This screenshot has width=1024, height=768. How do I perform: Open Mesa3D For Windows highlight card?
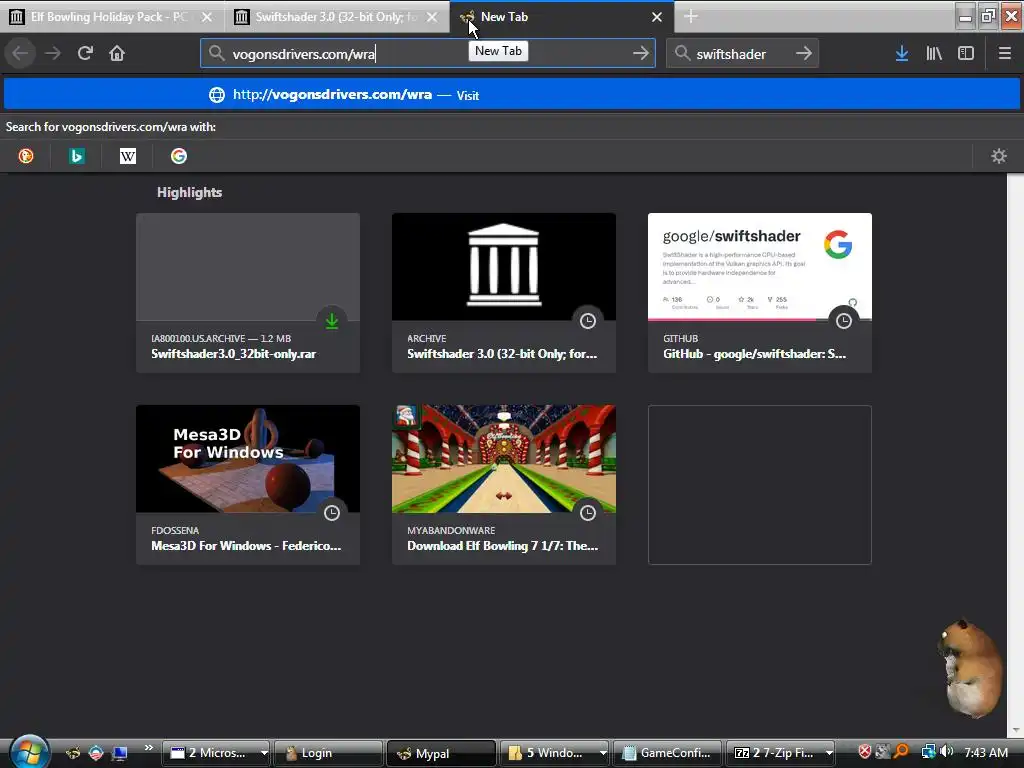pyautogui.click(x=248, y=485)
